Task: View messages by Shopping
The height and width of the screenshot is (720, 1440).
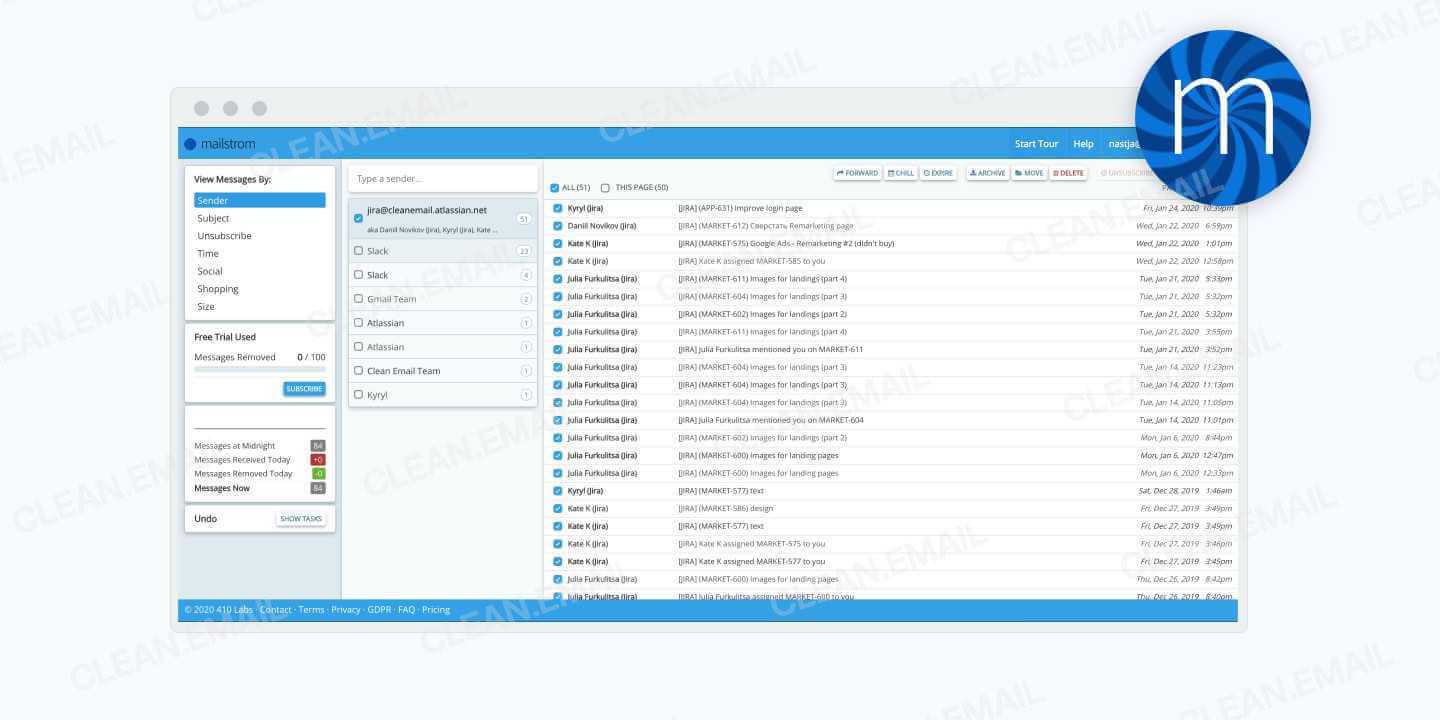Action: [218, 289]
